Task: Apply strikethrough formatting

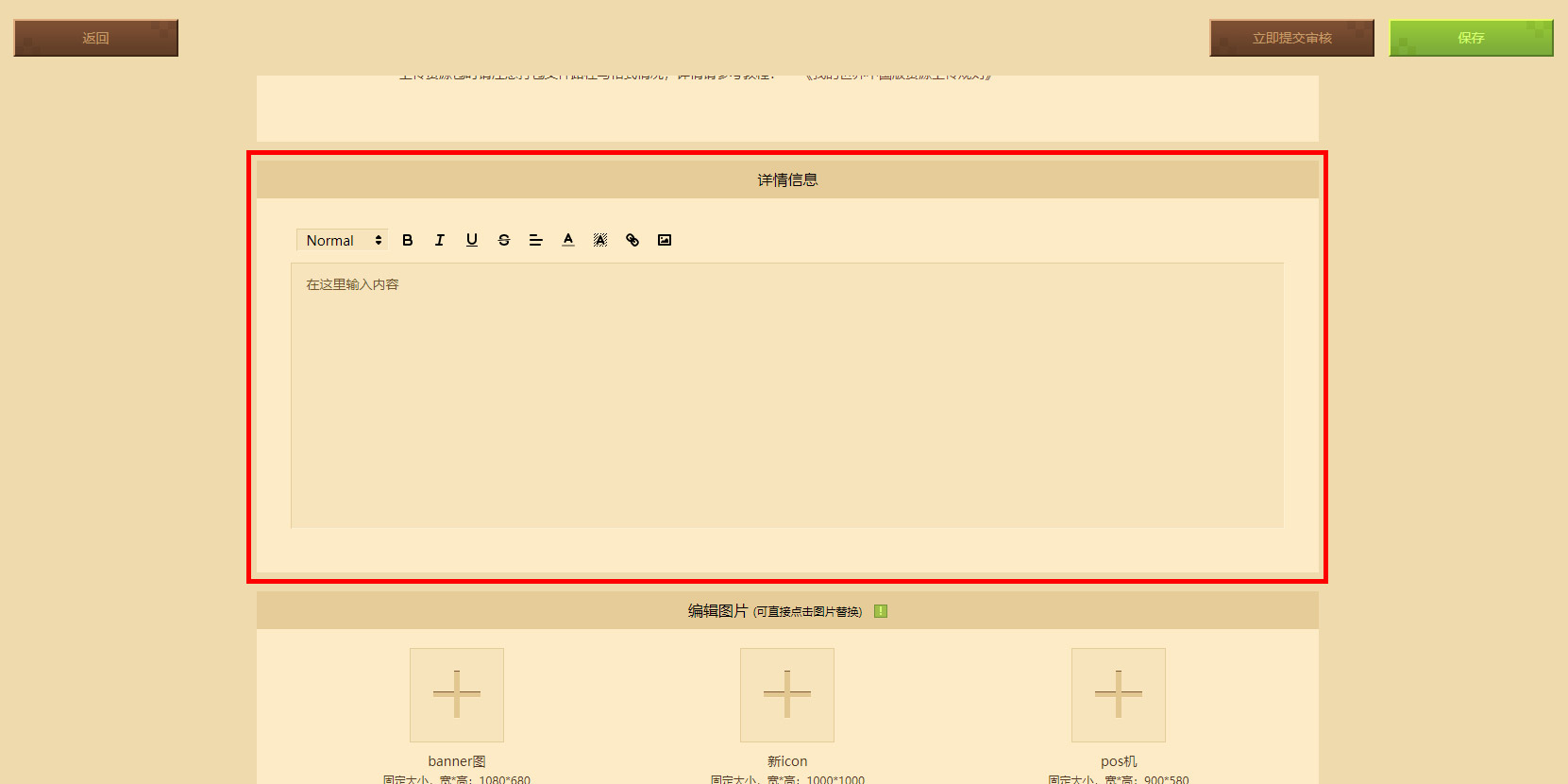Action: pyautogui.click(x=504, y=240)
